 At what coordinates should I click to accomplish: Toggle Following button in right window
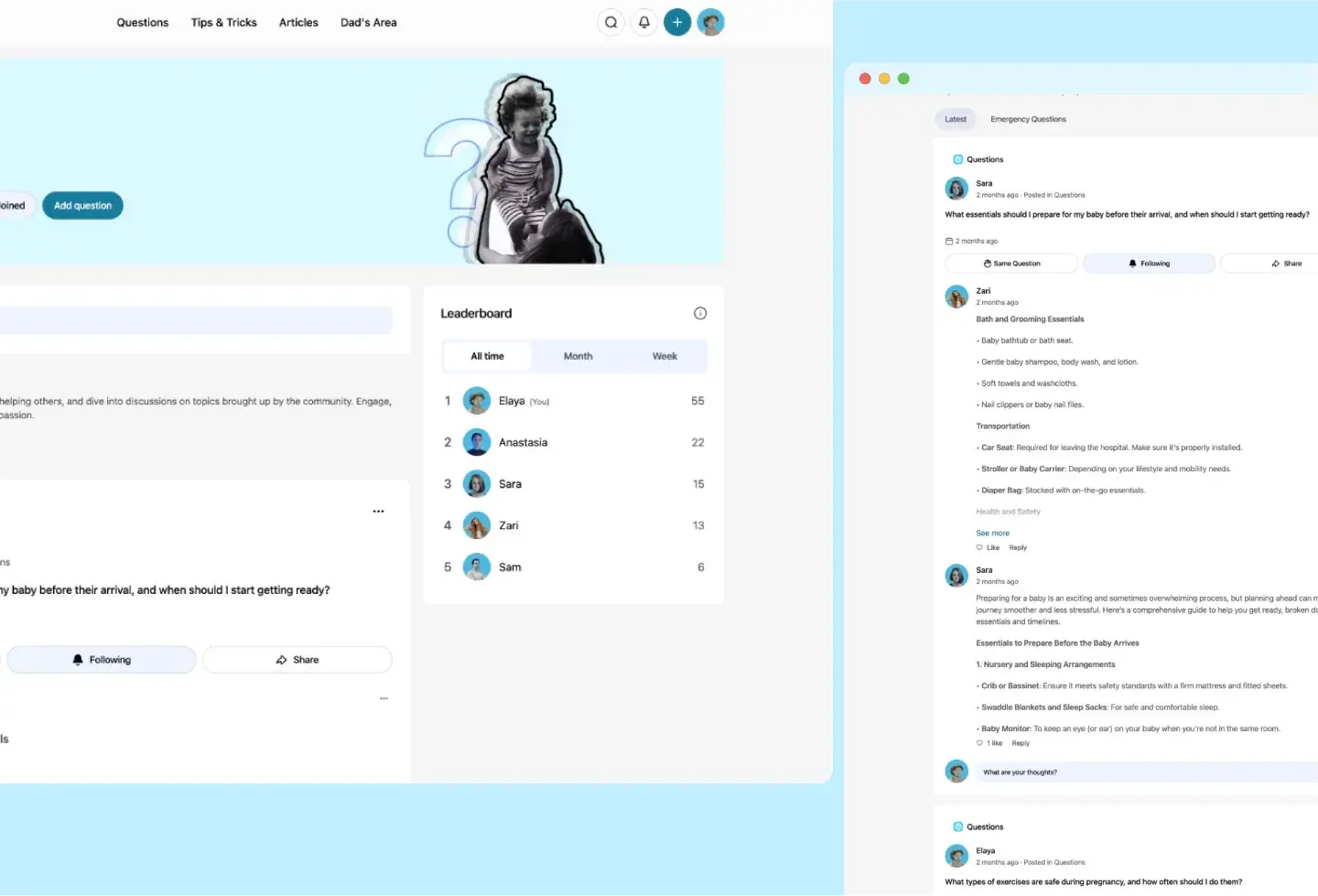(x=1149, y=264)
